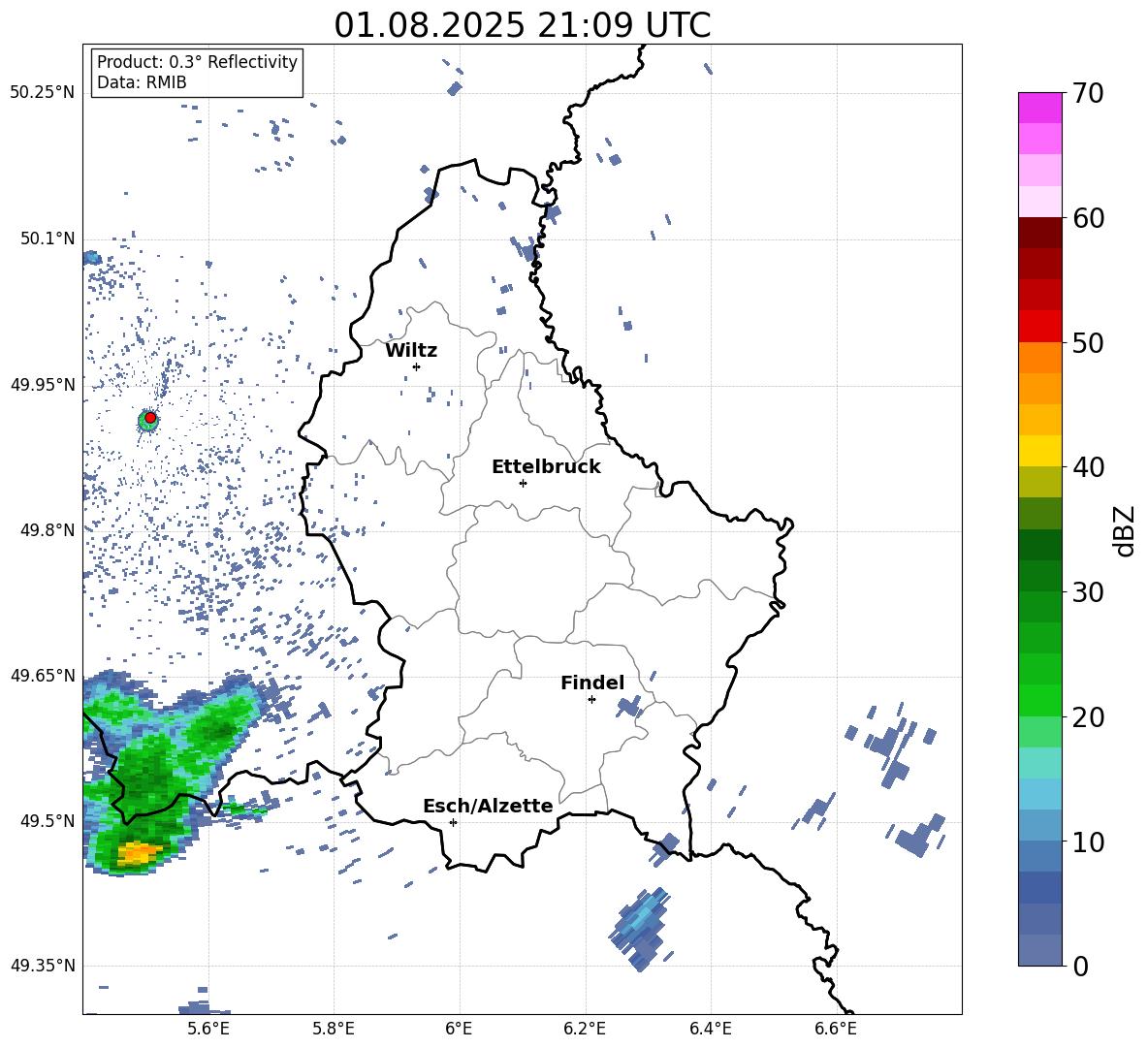This screenshot has height=1048, width=1148.
Task: Click the dBZ colorbar axis label
Action: point(1125,530)
